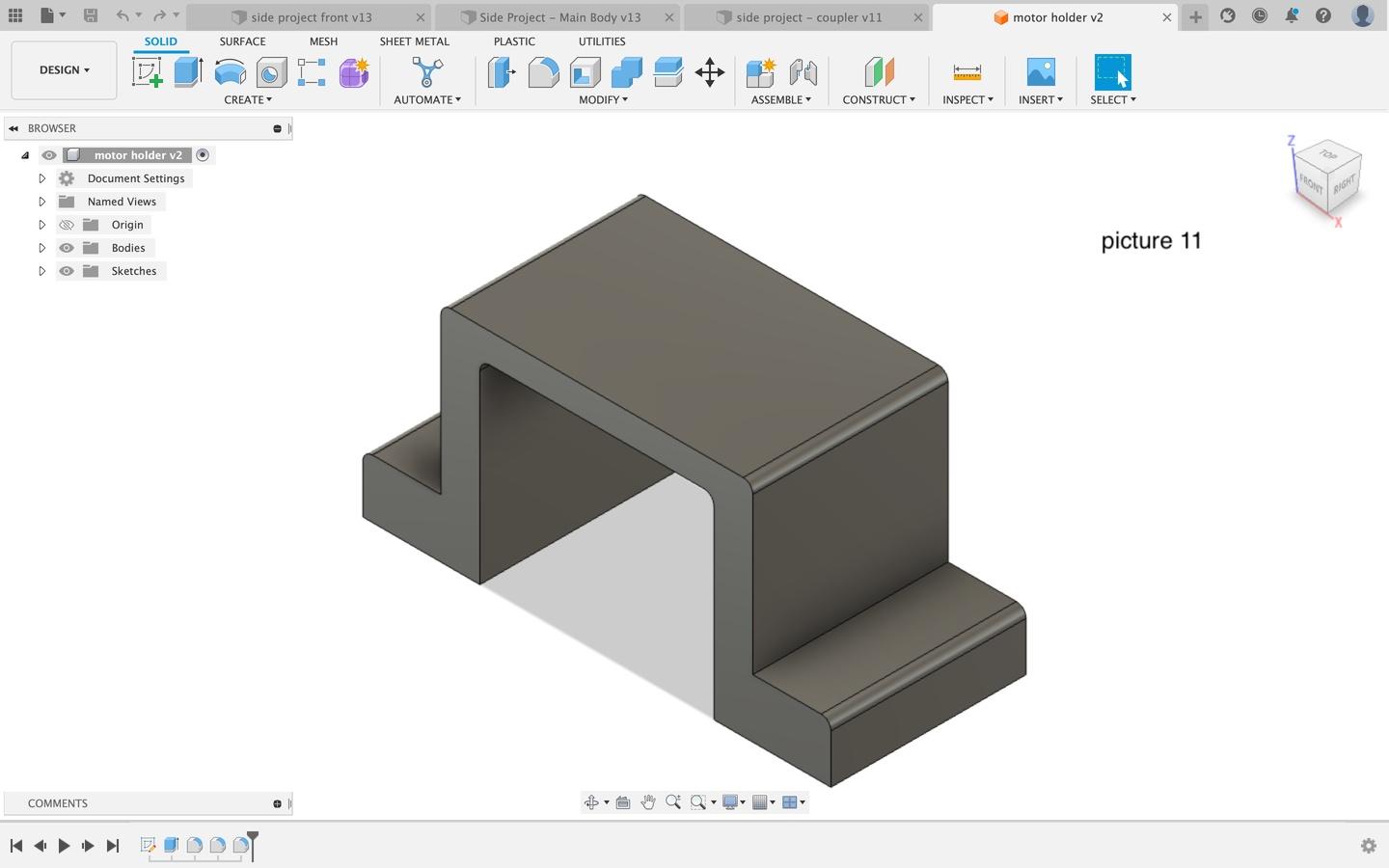The image size is (1389, 868).
Task: Open the INSPECT dropdown menu
Action: [x=967, y=99]
